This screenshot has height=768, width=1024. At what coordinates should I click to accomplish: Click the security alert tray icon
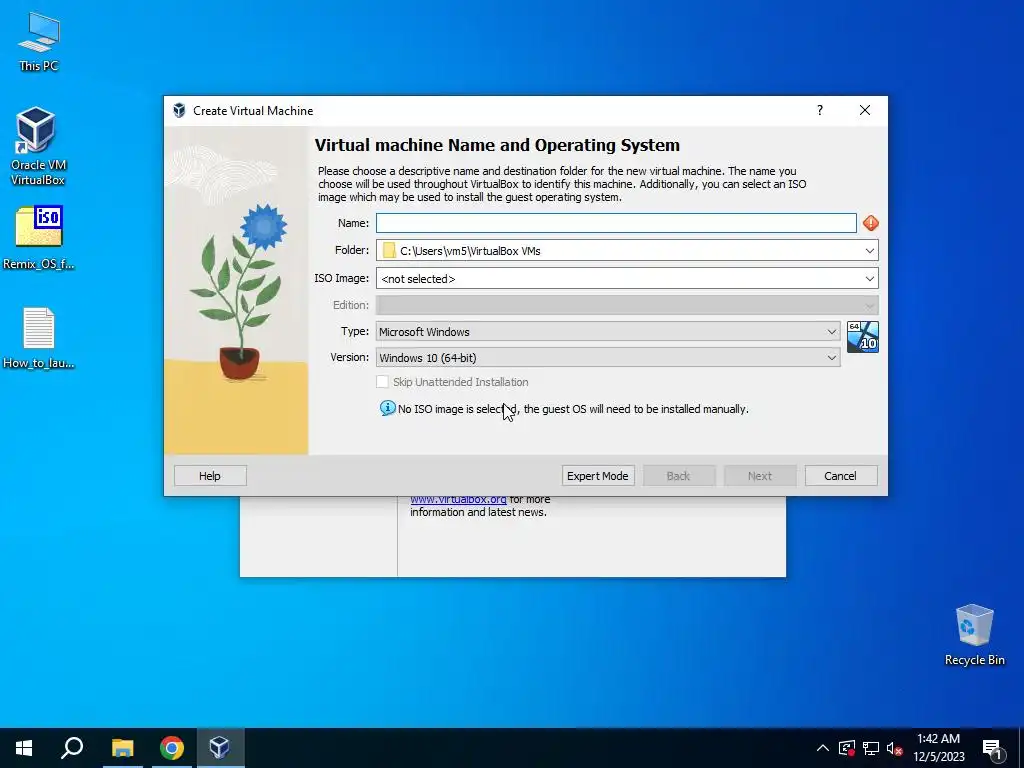[x=846, y=748]
